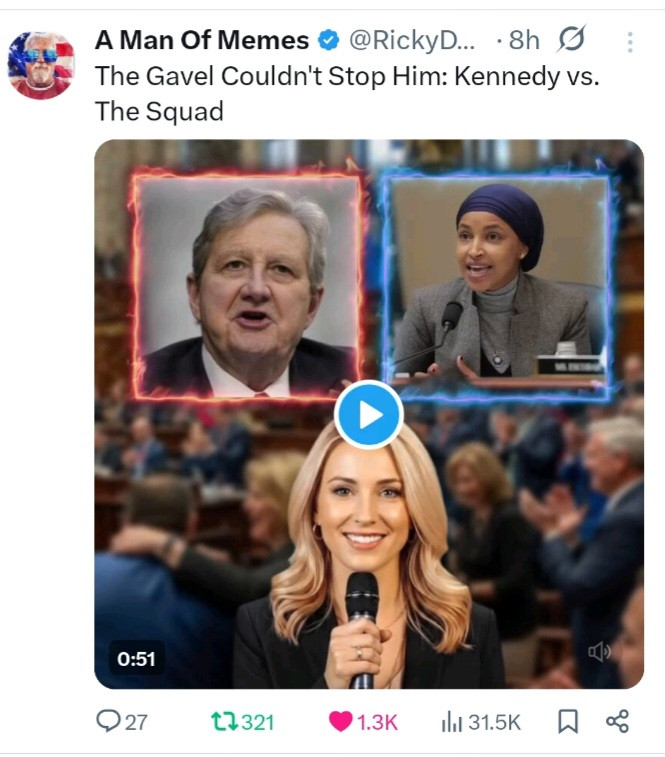Unmute the video using the speaker icon
This screenshot has width=665, height=757.
(600, 652)
